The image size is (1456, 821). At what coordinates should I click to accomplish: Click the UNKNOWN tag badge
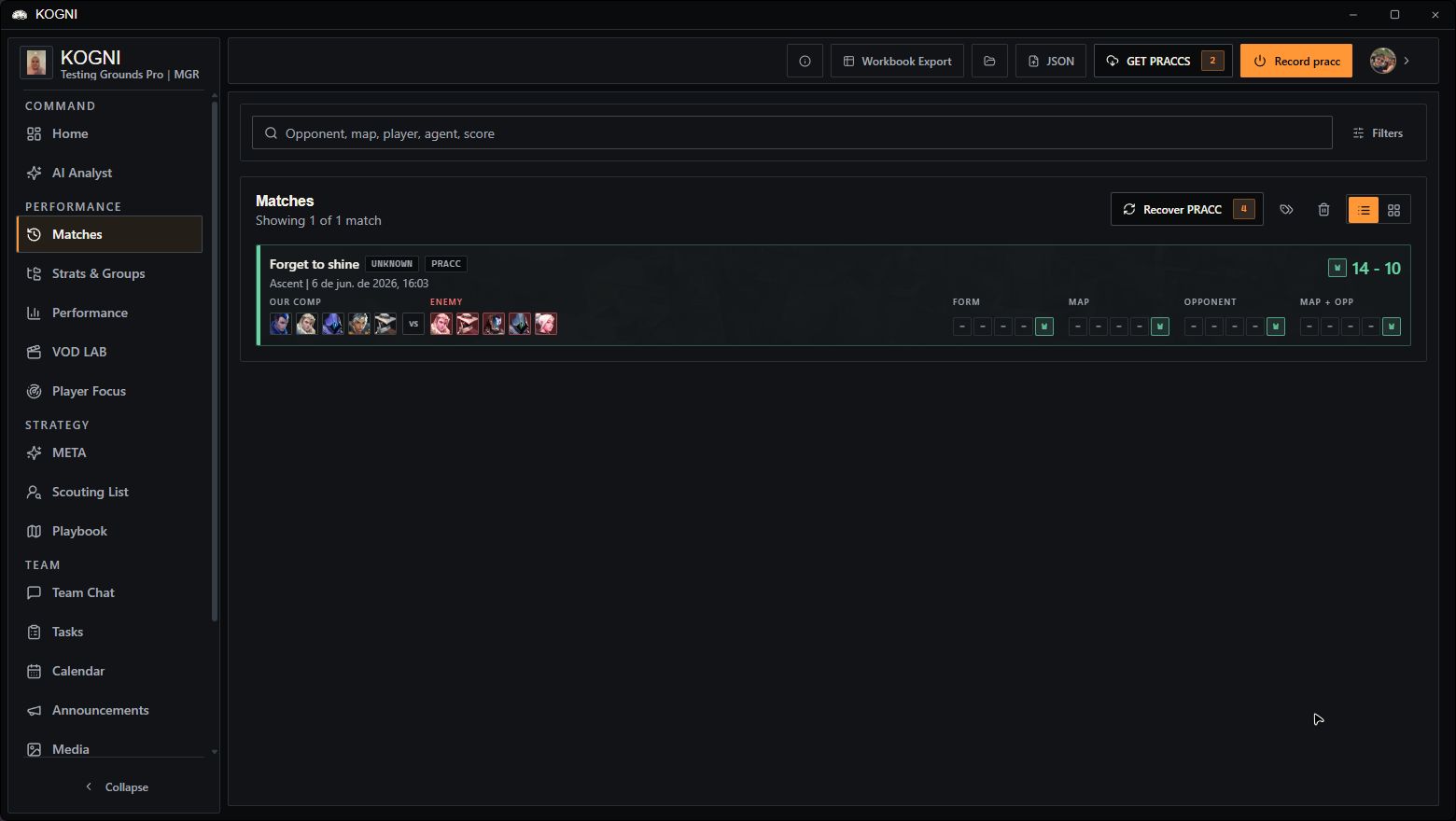(392, 264)
